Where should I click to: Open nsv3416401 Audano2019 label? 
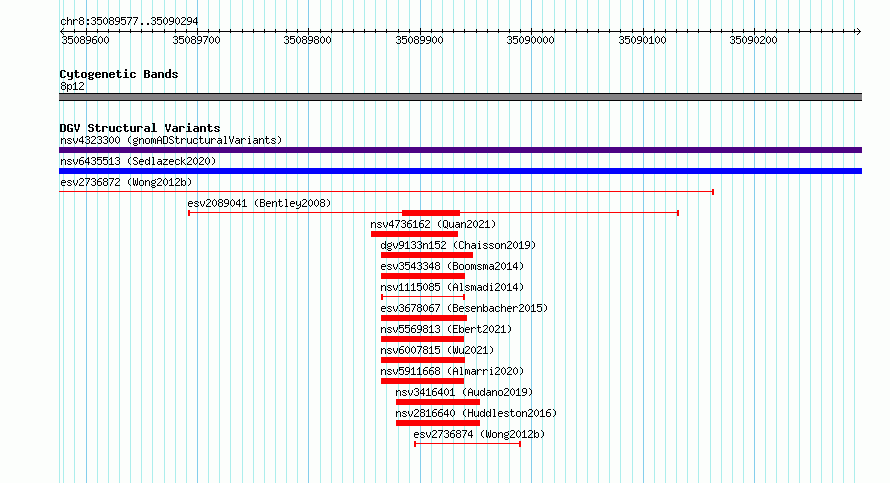[x=464, y=392]
